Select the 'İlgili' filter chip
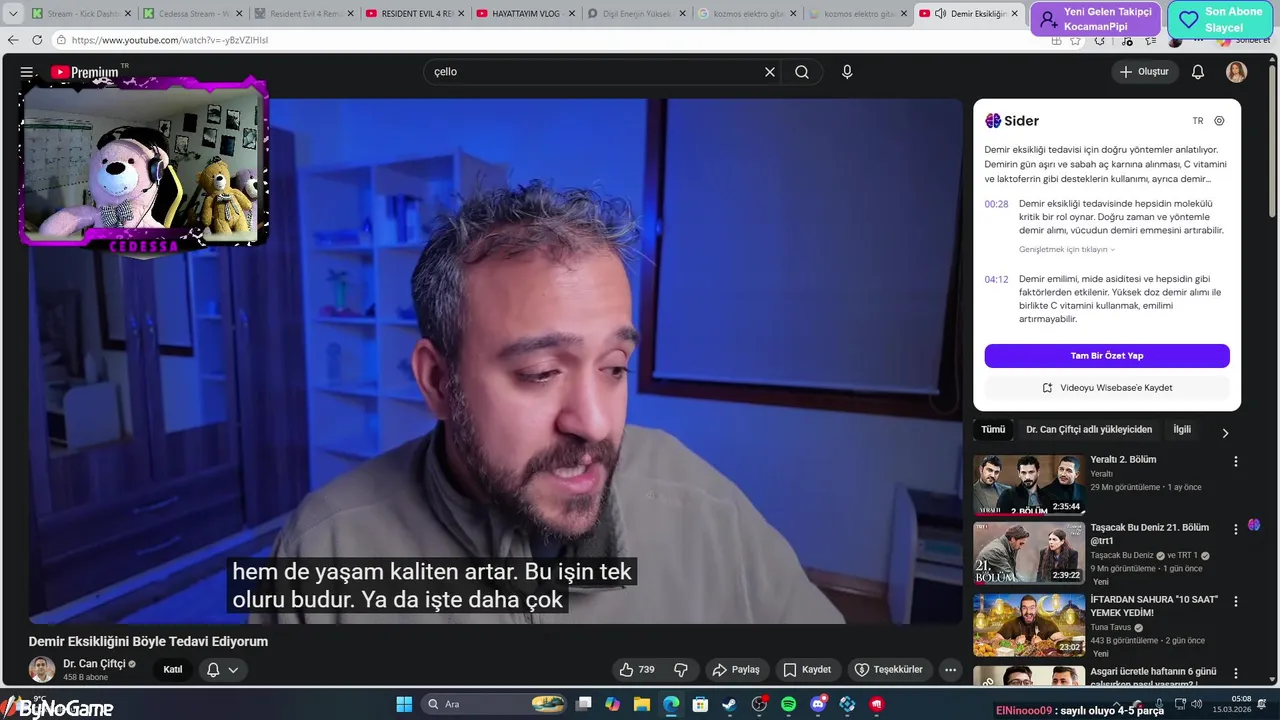The image size is (1280, 720). pos(1182,430)
